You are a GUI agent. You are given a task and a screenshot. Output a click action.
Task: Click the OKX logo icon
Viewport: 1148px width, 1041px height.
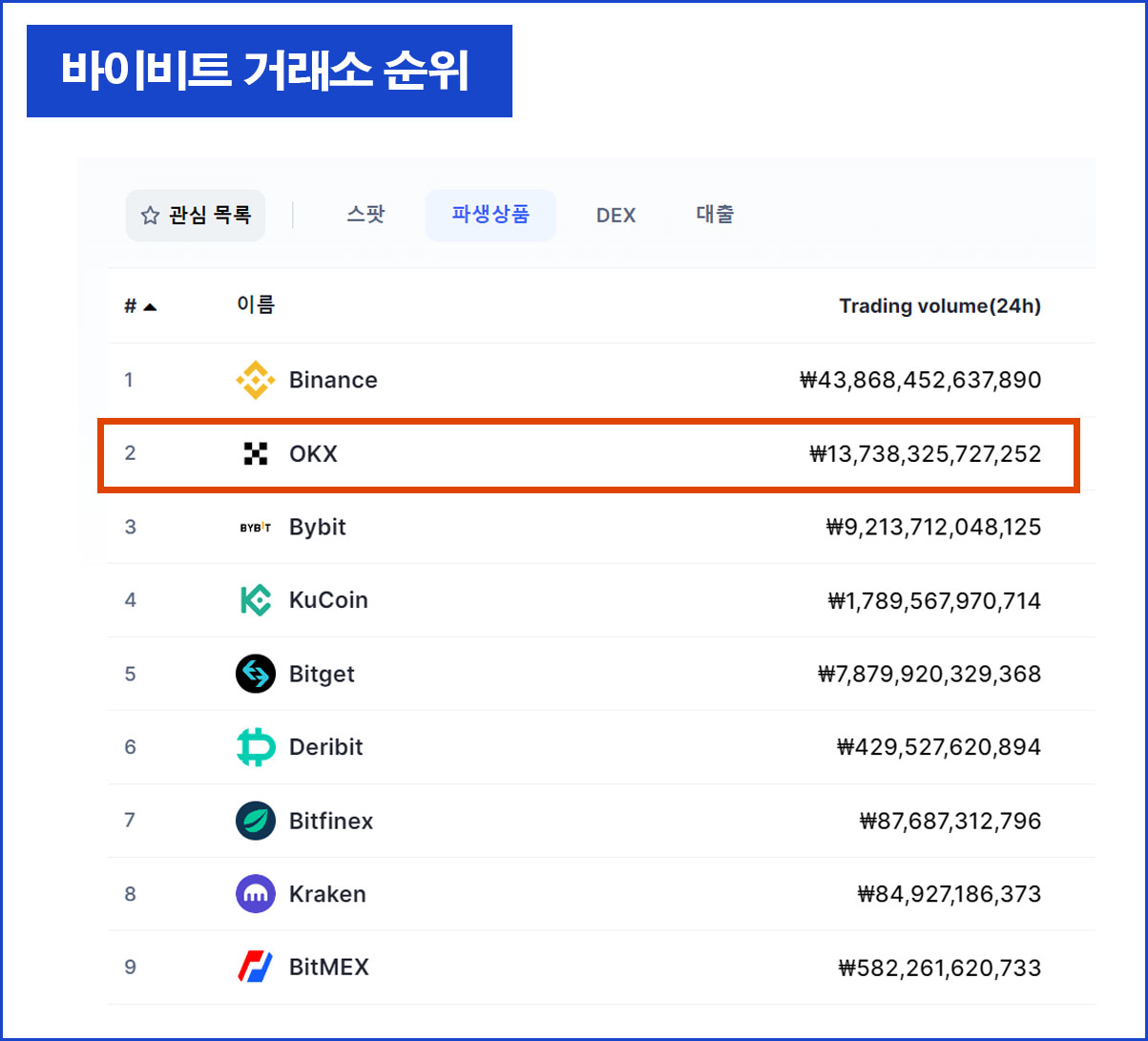point(255,454)
